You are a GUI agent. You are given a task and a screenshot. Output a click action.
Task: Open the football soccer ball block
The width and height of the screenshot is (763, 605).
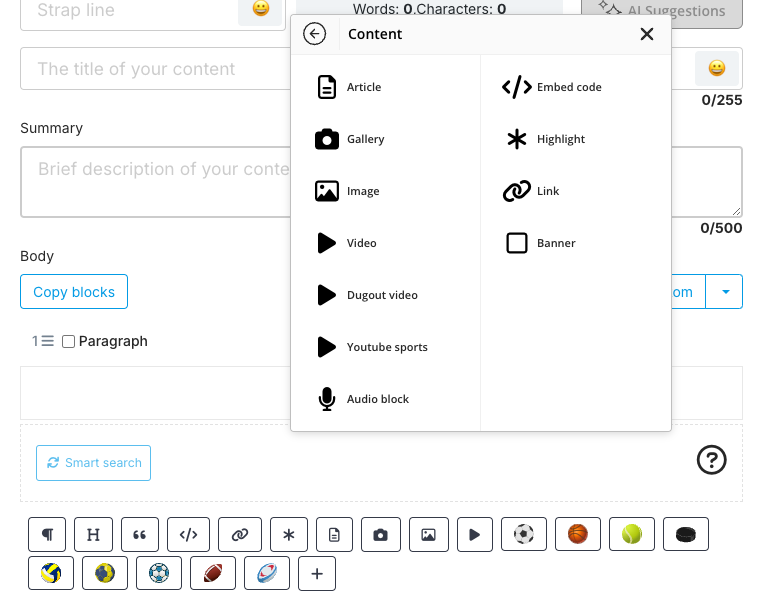tap(524, 534)
